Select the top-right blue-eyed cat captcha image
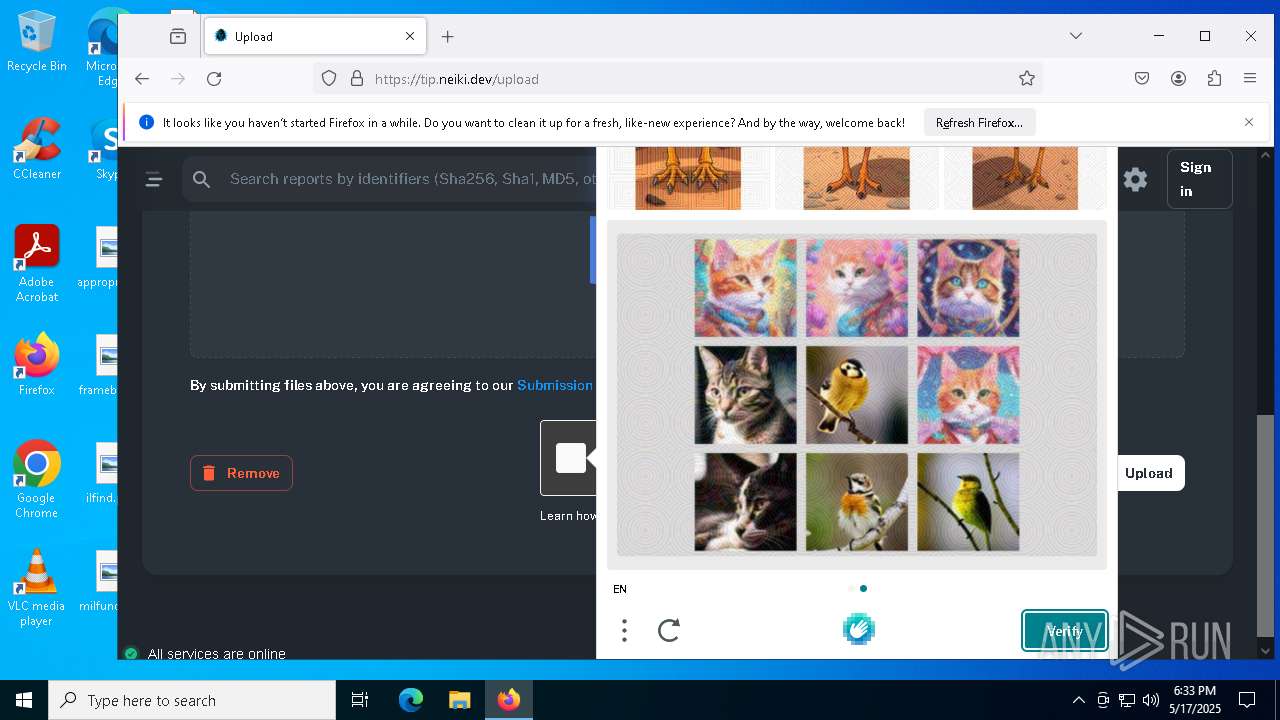The width and height of the screenshot is (1280, 720). tap(968, 288)
